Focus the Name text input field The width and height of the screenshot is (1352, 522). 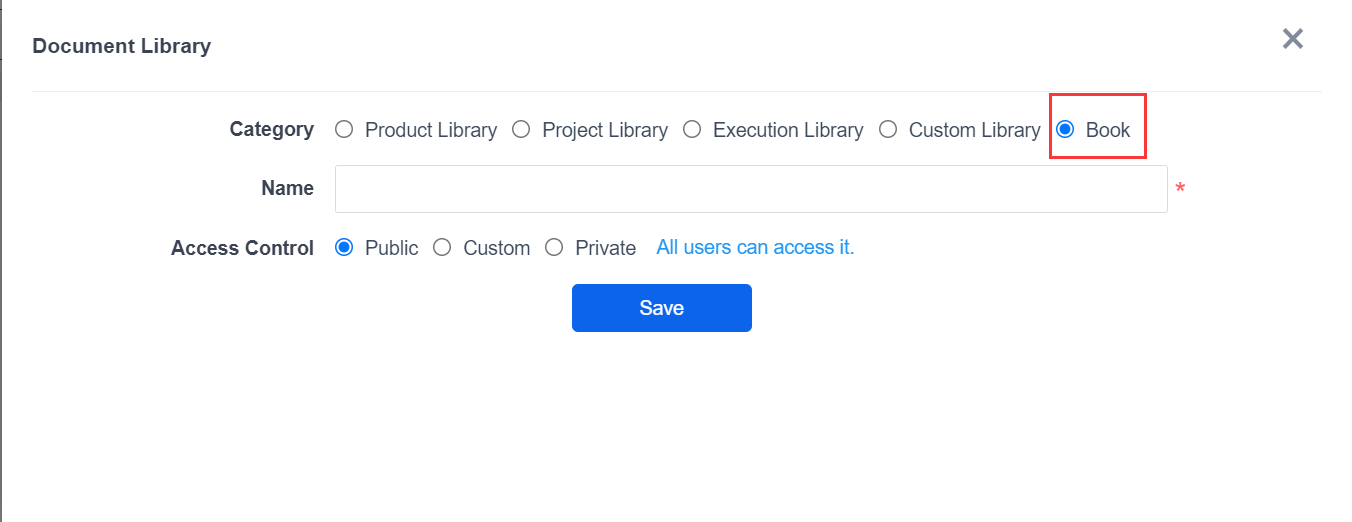click(751, 189)
